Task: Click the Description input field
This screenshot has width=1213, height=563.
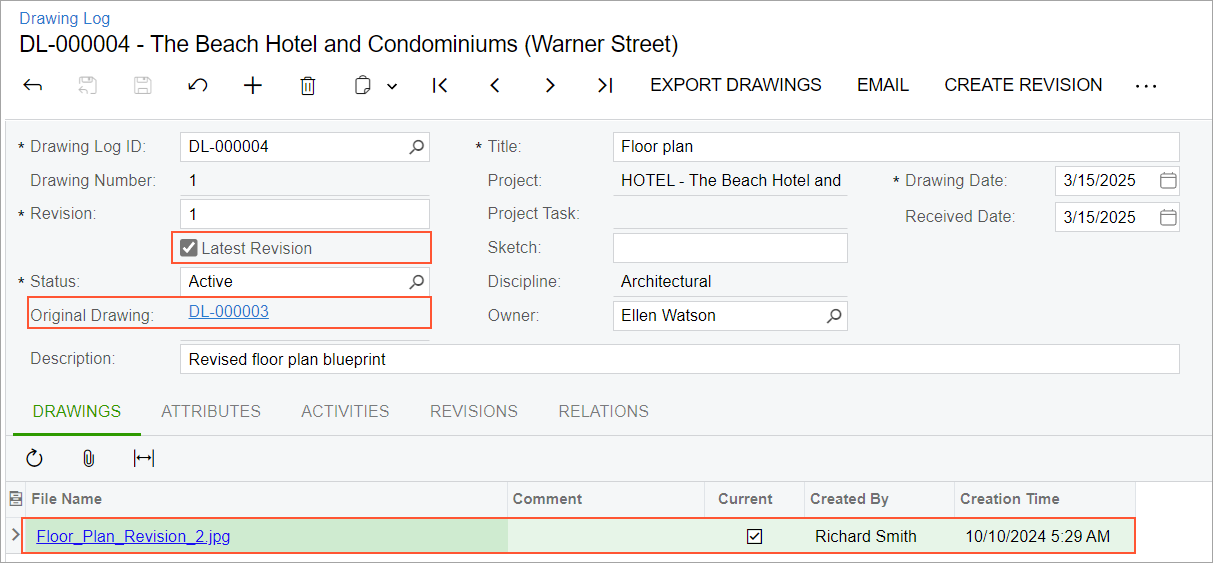Action: coord(680,359)
